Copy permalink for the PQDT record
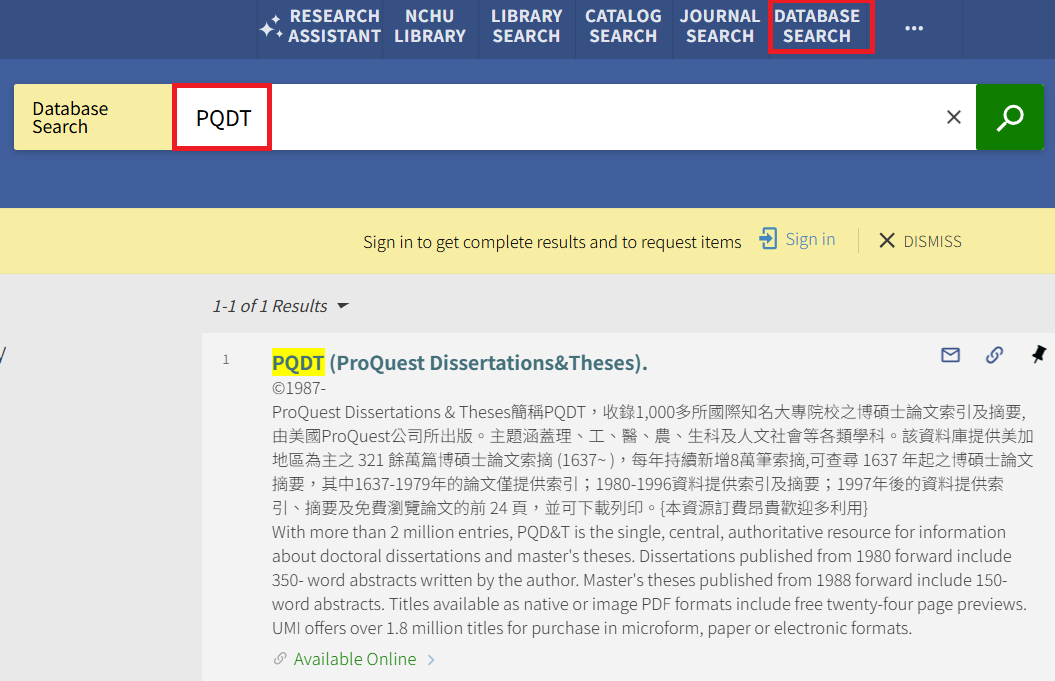The height and width of the screenshot is (681, 1055). click(994, 355)
